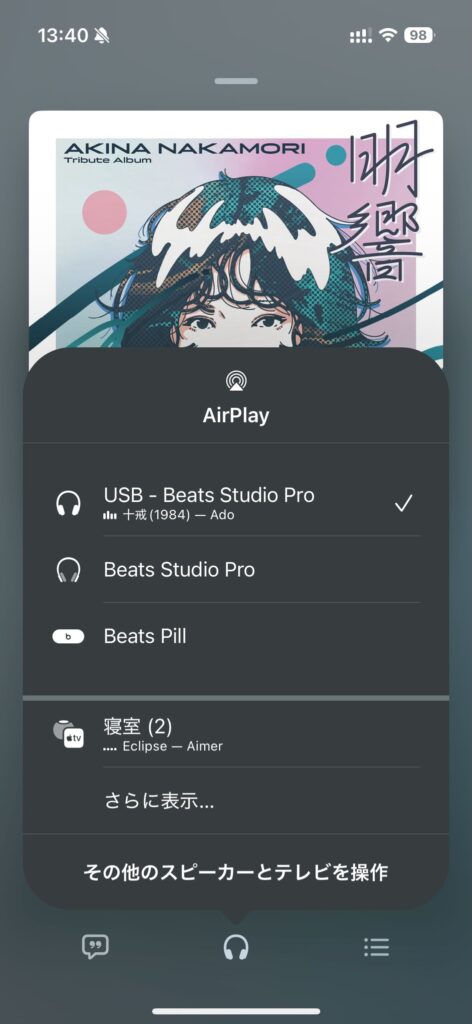The height and width of the screenshot is (1024, 472).
Task: Choose Beats Pill as audio output
Action: 236,636
